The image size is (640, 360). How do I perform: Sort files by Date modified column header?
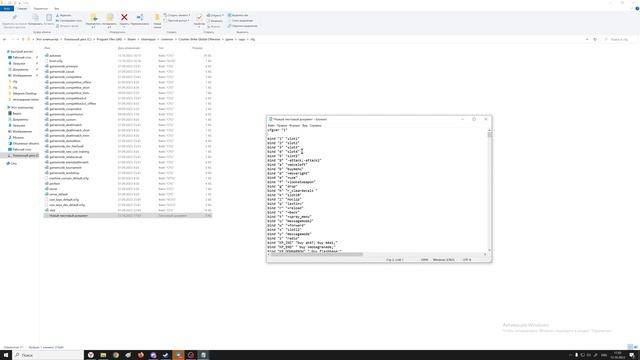coord(129,48)
